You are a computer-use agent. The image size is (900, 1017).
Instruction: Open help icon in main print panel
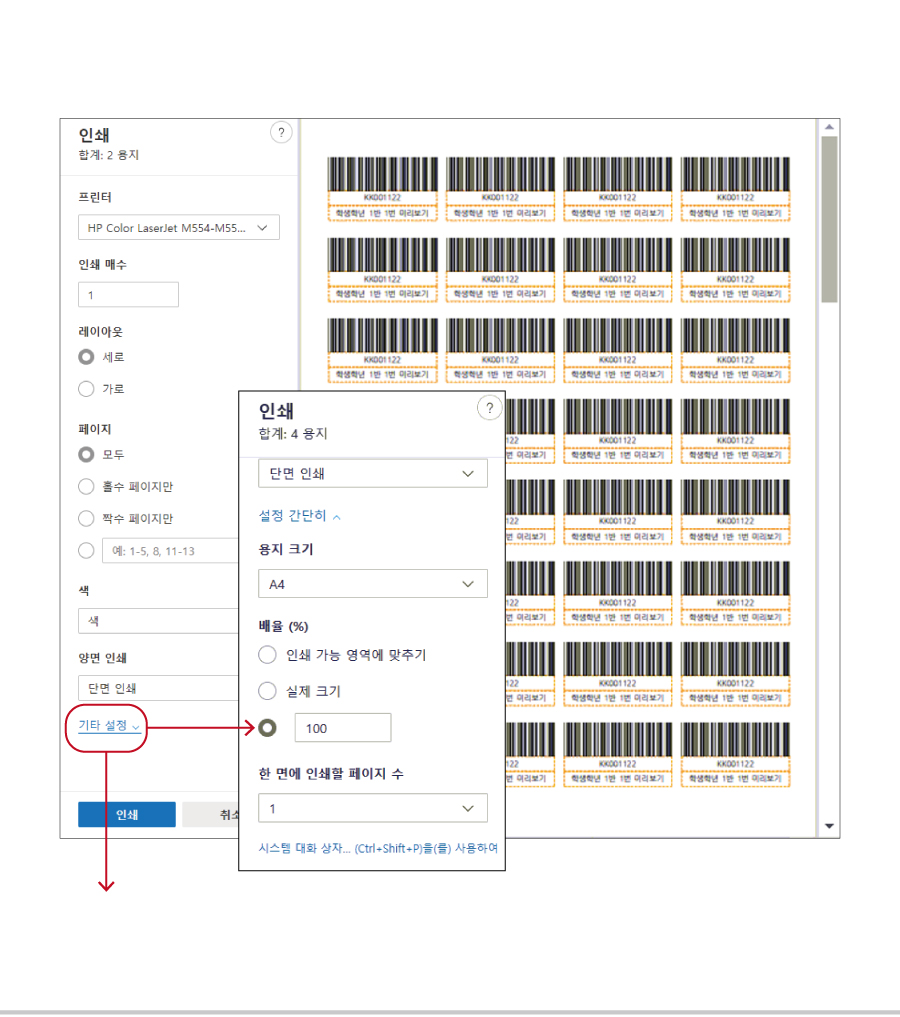point(281,132)
